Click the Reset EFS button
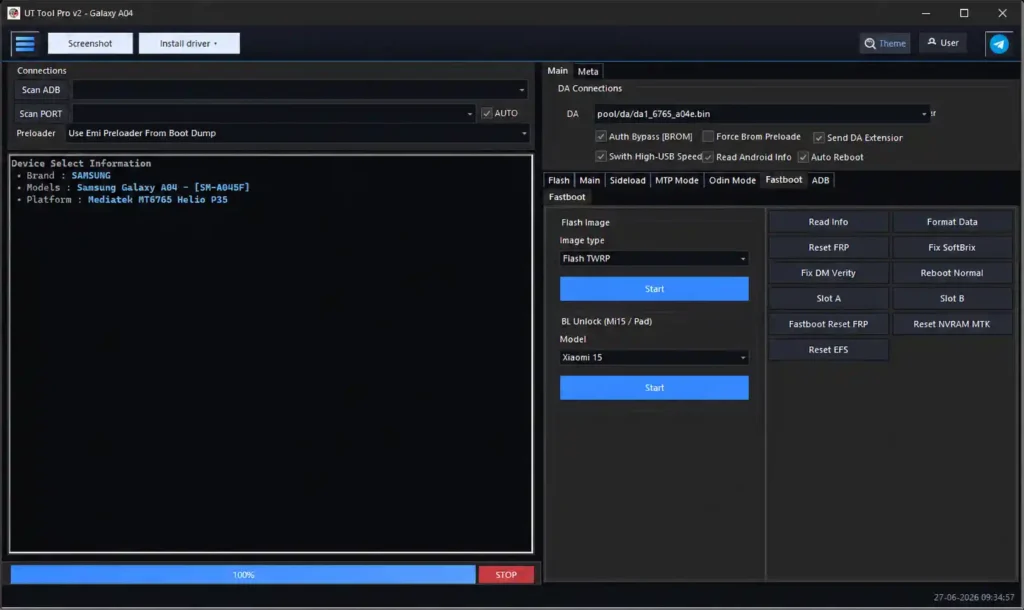Screen dimensions: 1024x610 828,349
